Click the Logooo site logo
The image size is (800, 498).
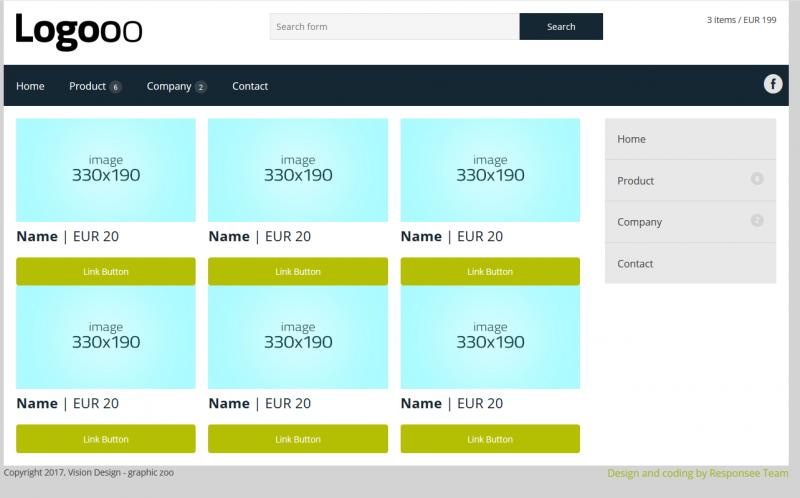click(79, 31)
